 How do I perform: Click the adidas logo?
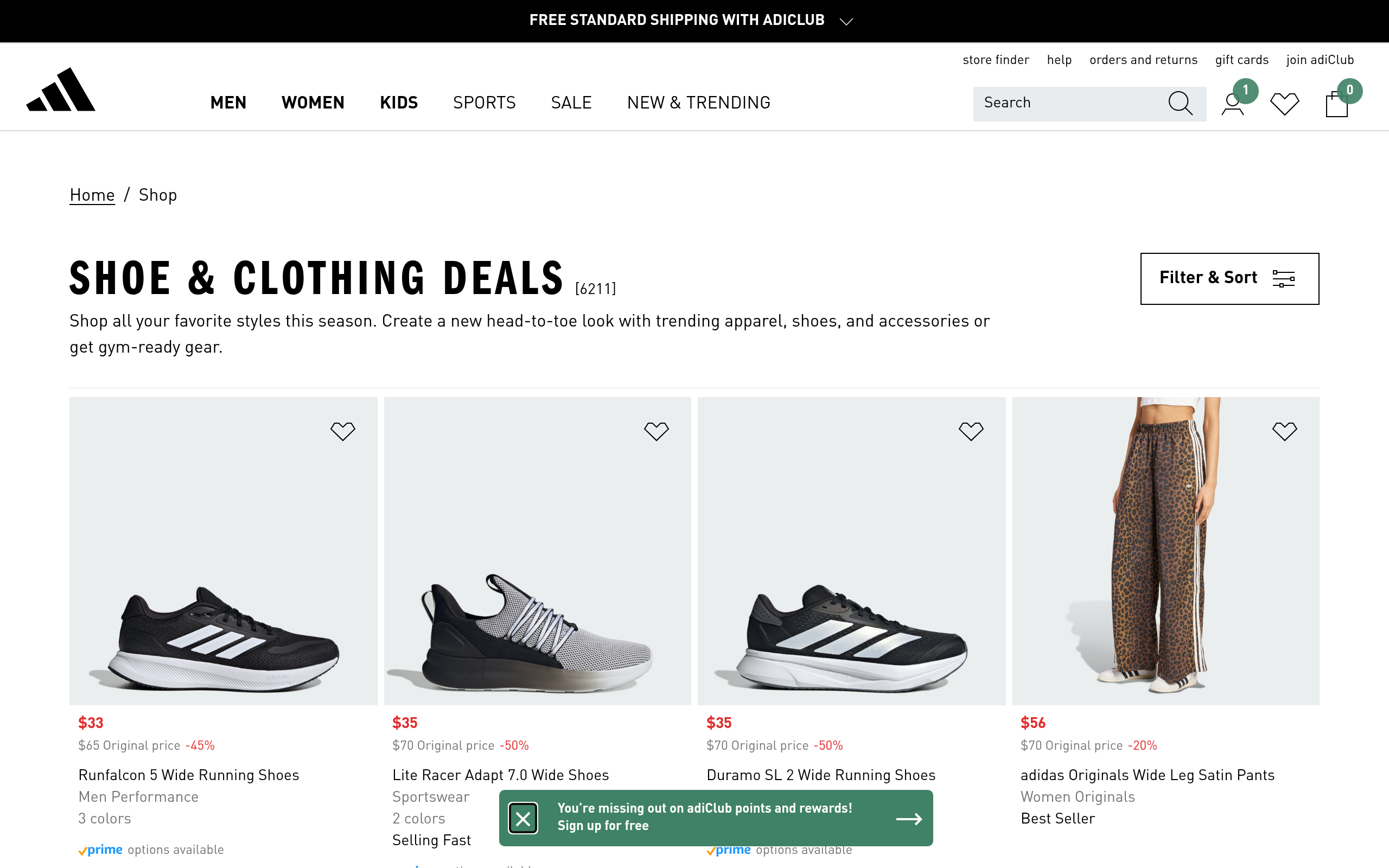61,90
